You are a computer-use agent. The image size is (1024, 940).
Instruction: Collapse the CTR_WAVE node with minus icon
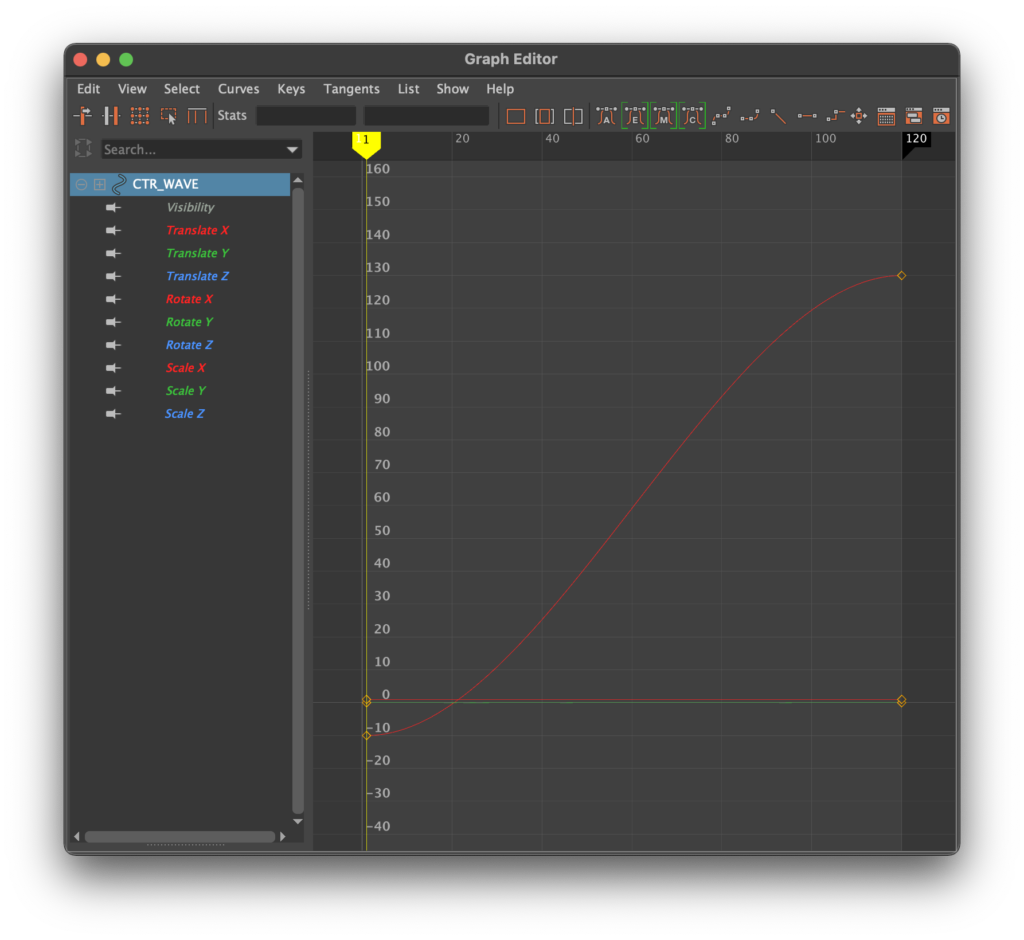(x=82, y=185)
